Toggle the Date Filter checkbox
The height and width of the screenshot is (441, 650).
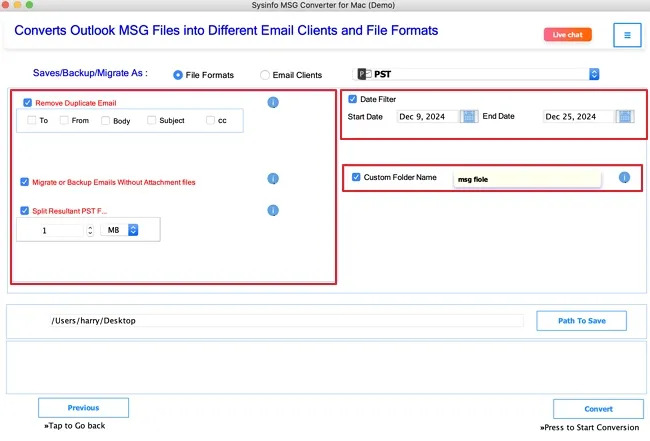point(352,99)
